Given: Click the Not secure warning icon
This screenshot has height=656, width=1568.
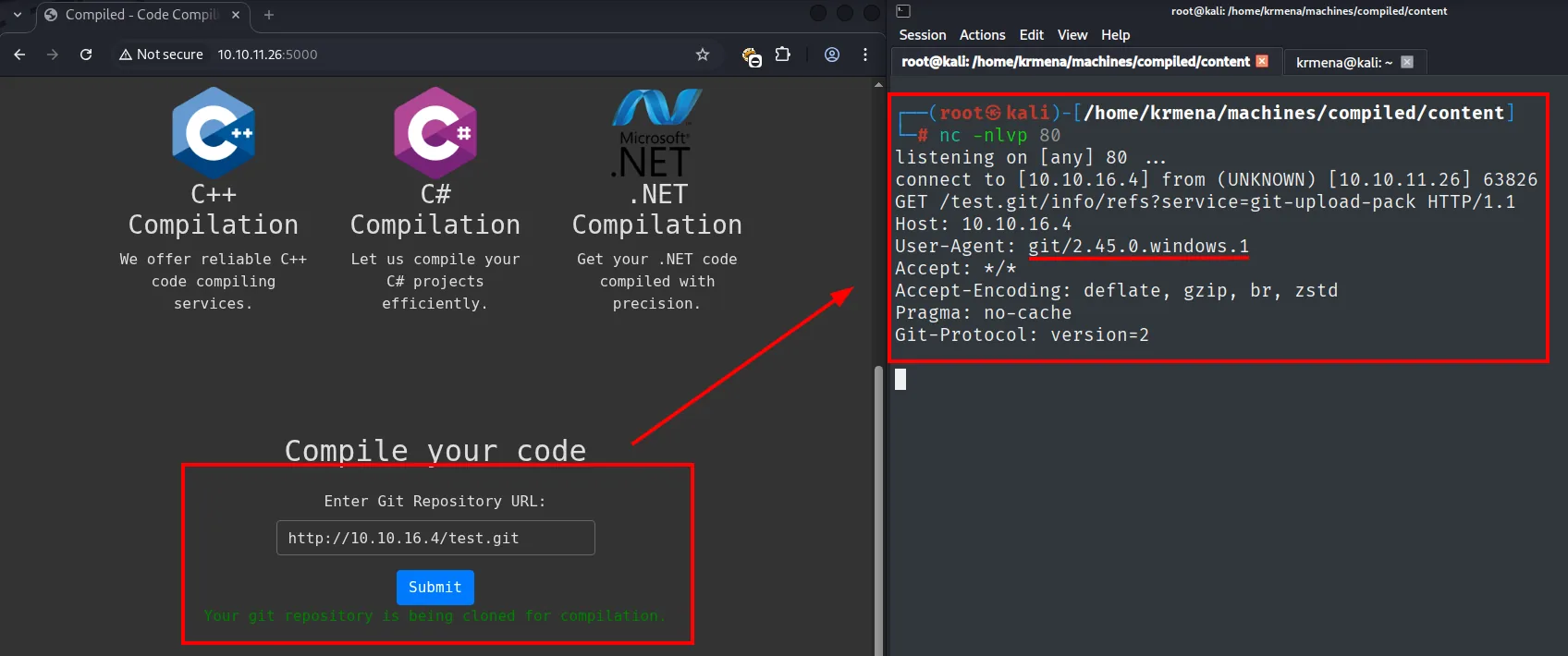Looking at the screenshot, I should tap(126, 55).
